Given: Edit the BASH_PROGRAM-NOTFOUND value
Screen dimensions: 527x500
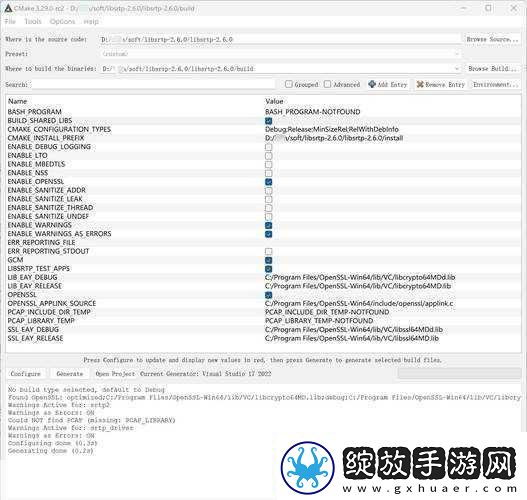Looking at the screenshot, I should [313, 112].
